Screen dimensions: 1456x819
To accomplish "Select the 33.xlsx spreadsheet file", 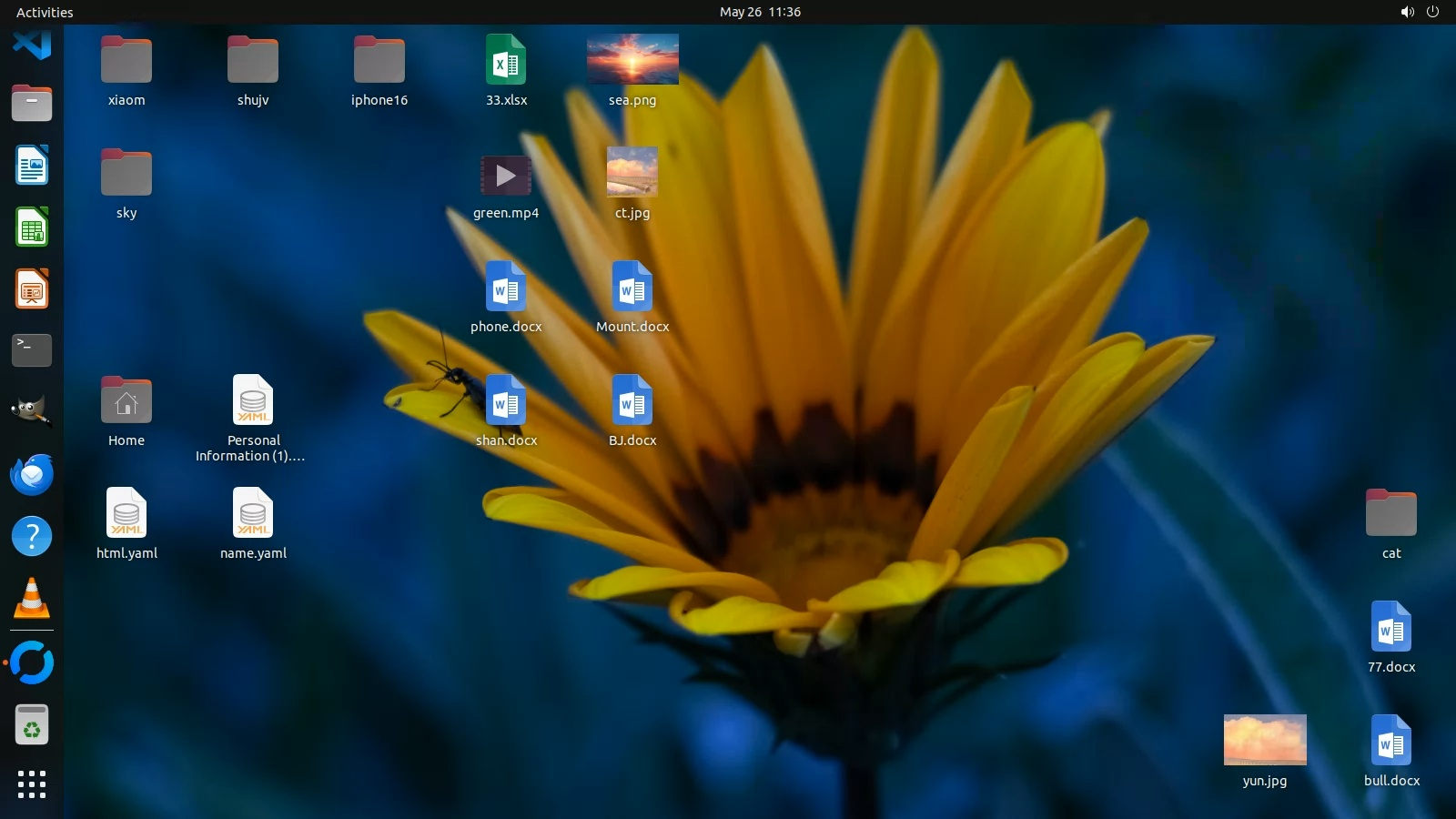I will (x=506, y=60).
